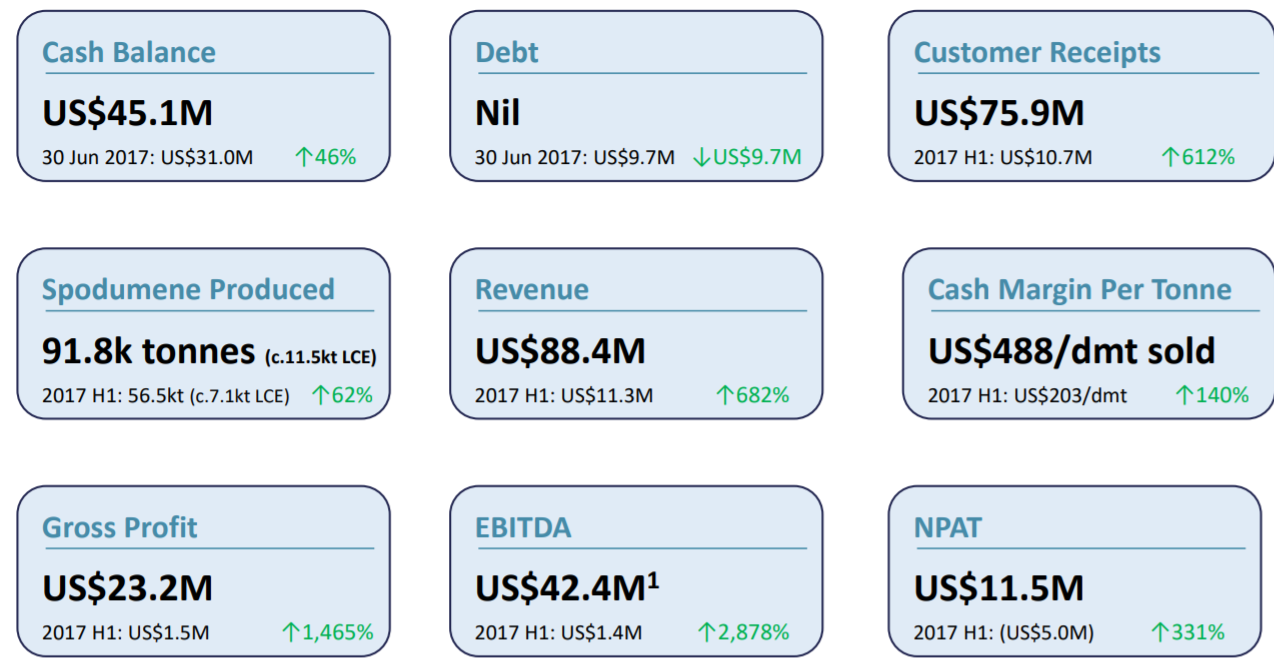Click the NPAT US$11.5M figure
Viewport: 1274px width, 662px height.
(x=999, y=588)
